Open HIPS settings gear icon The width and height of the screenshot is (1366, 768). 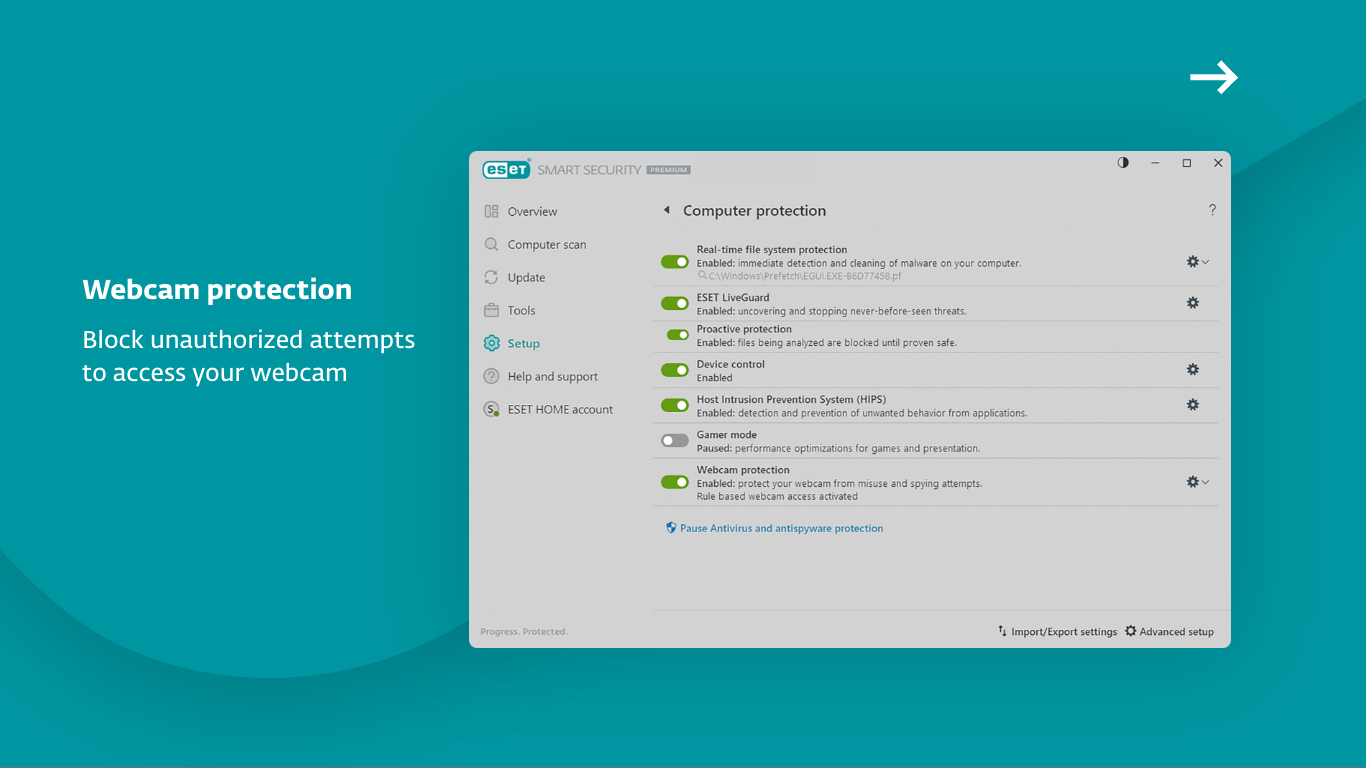[1193, 404]
